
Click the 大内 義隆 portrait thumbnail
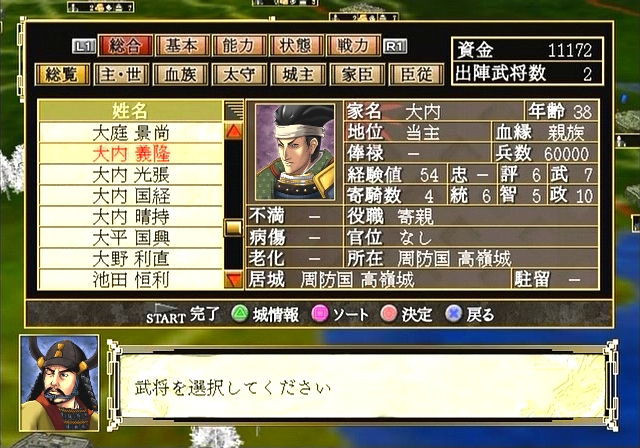(x=295, y=152)
